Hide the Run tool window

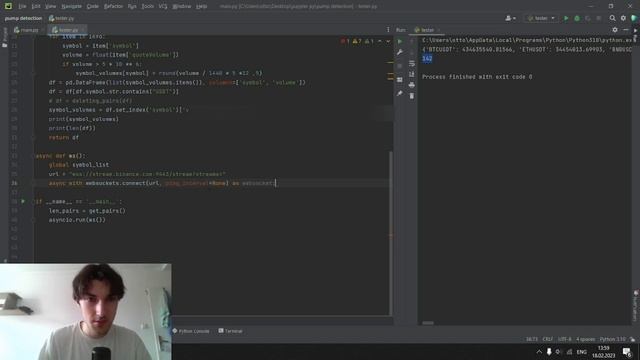pos(625,30)
